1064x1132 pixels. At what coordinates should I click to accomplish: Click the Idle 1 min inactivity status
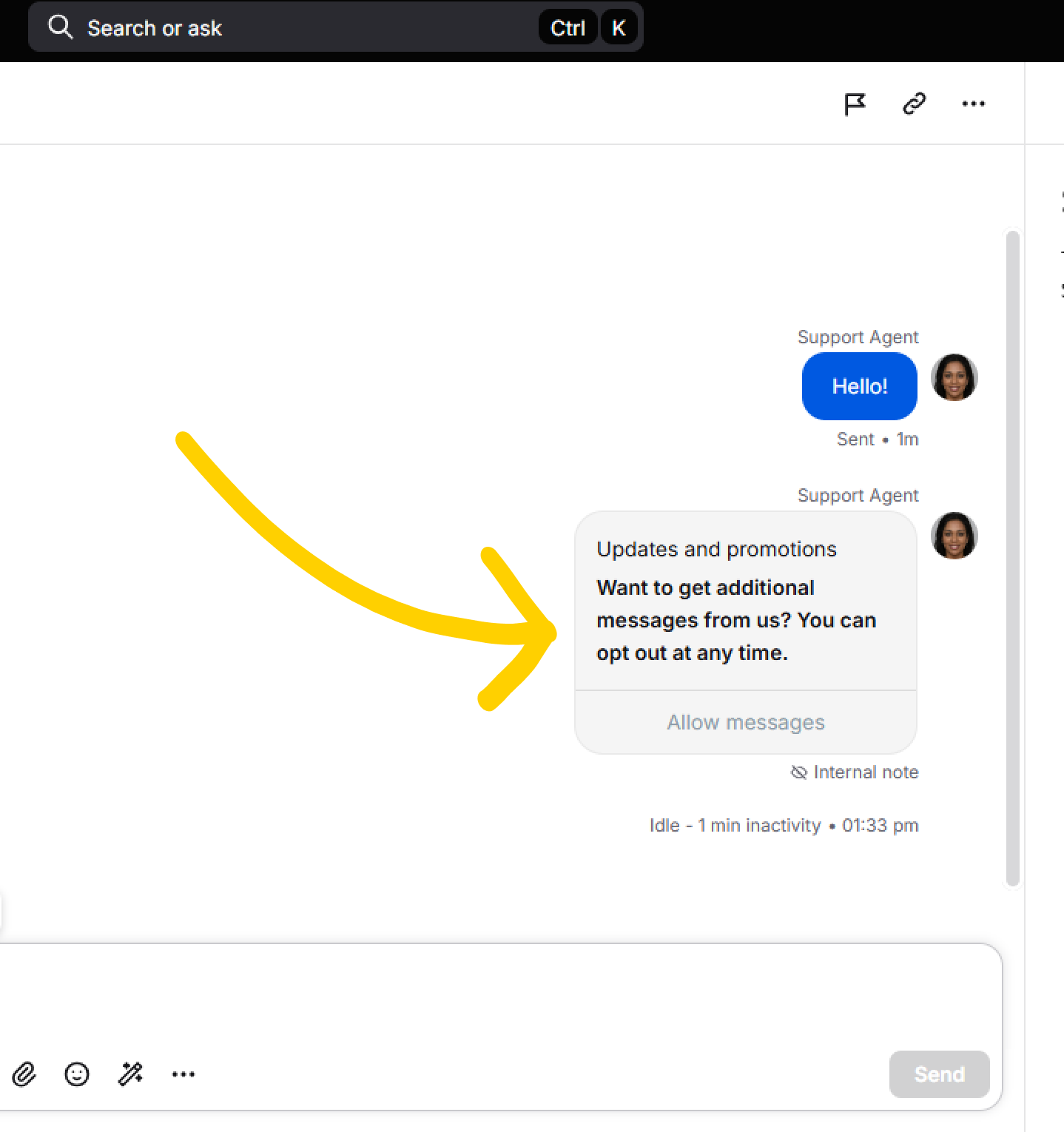784,825
